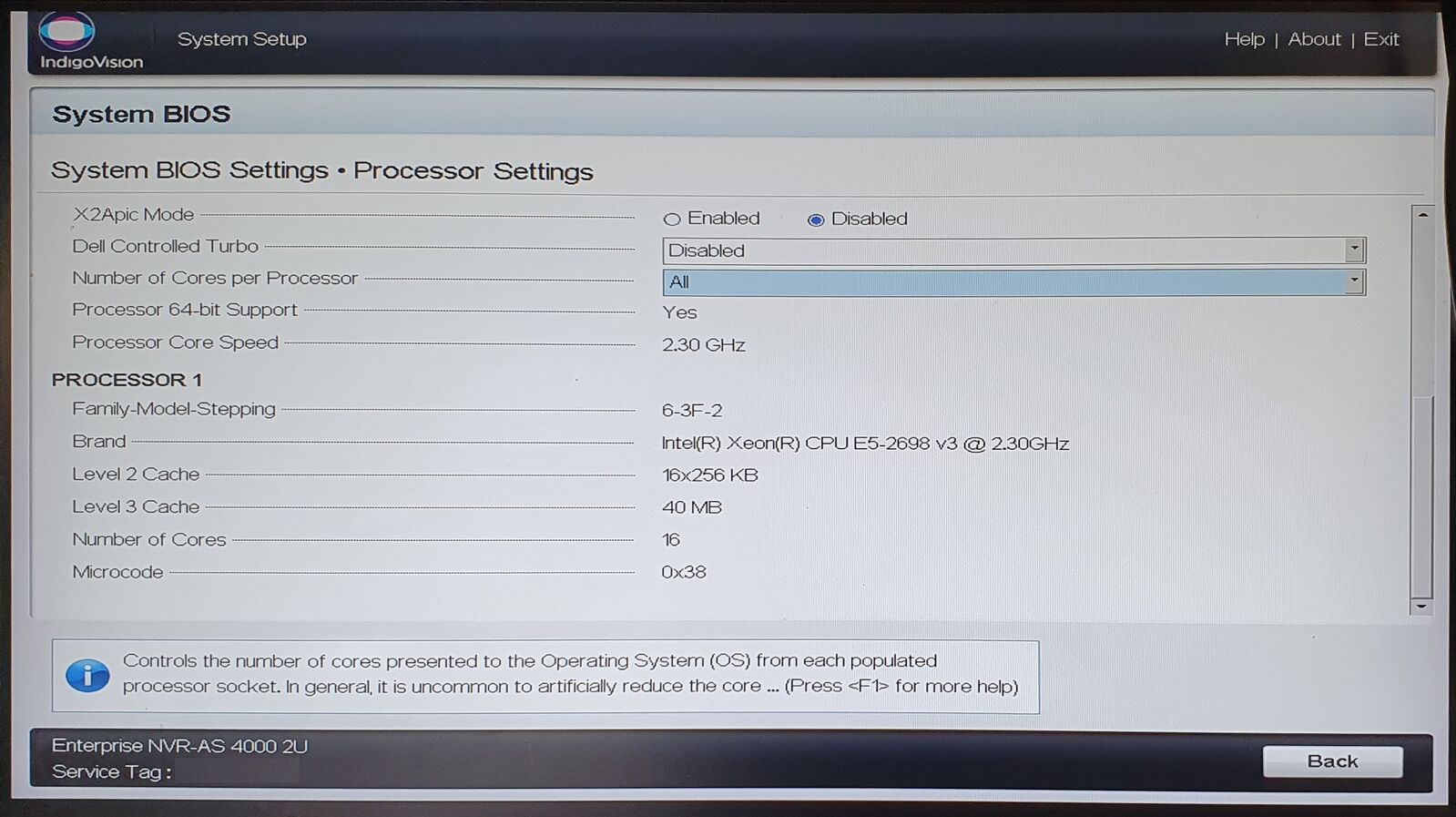Click the Level 3 Cache label
The image size is (1456, 817).
(x=136, y=506)
